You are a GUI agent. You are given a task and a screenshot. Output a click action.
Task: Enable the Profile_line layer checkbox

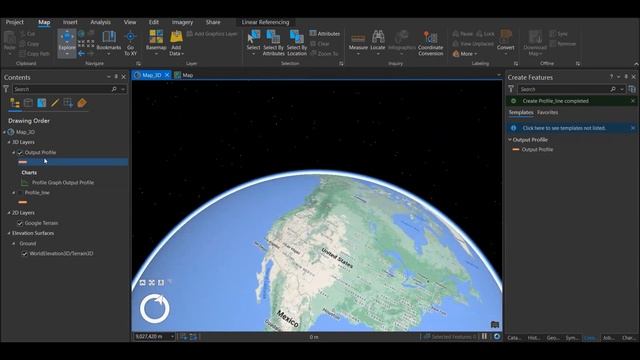coord(20,193)
